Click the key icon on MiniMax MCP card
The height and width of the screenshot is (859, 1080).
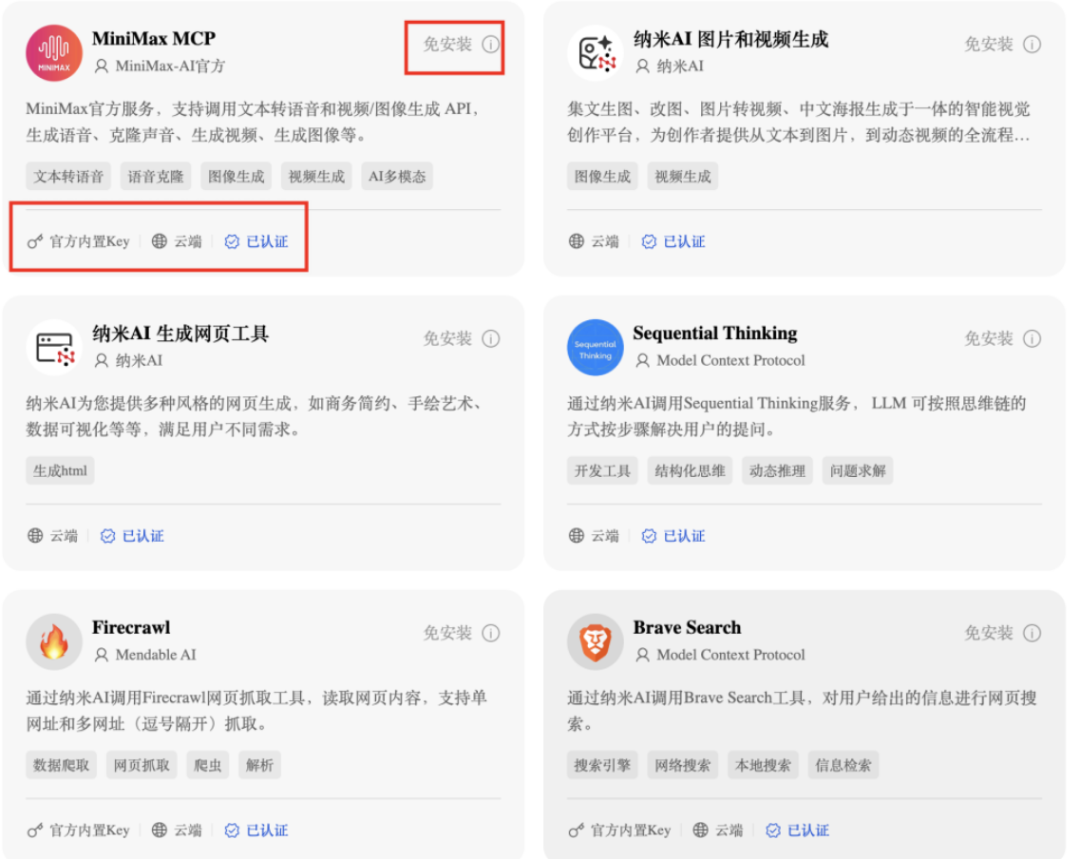(34, 242)
